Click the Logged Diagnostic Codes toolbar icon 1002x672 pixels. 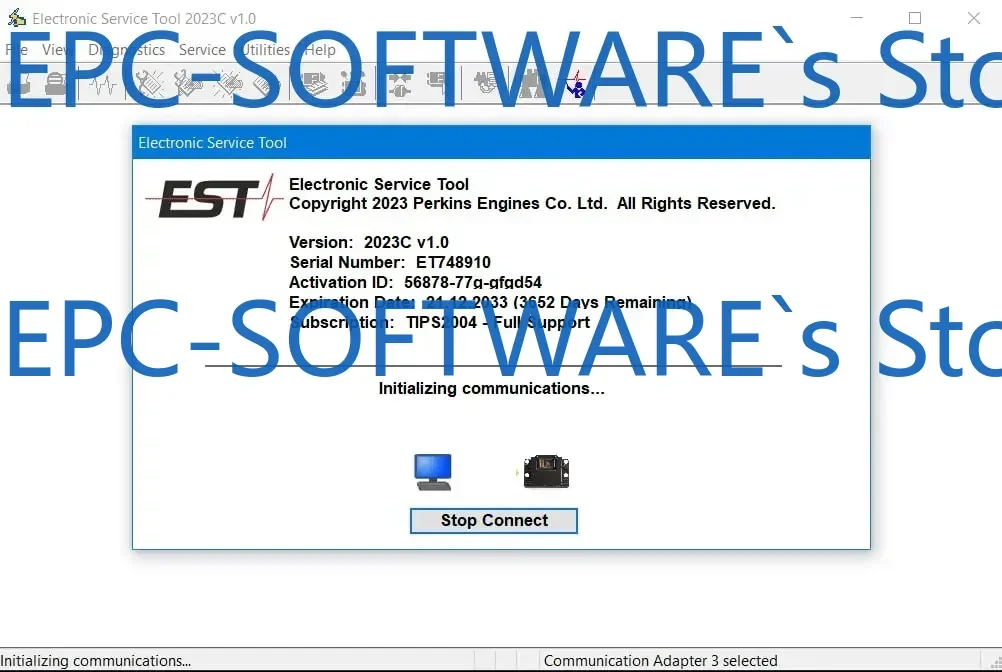pyautogui.click(x=188, y=84)
